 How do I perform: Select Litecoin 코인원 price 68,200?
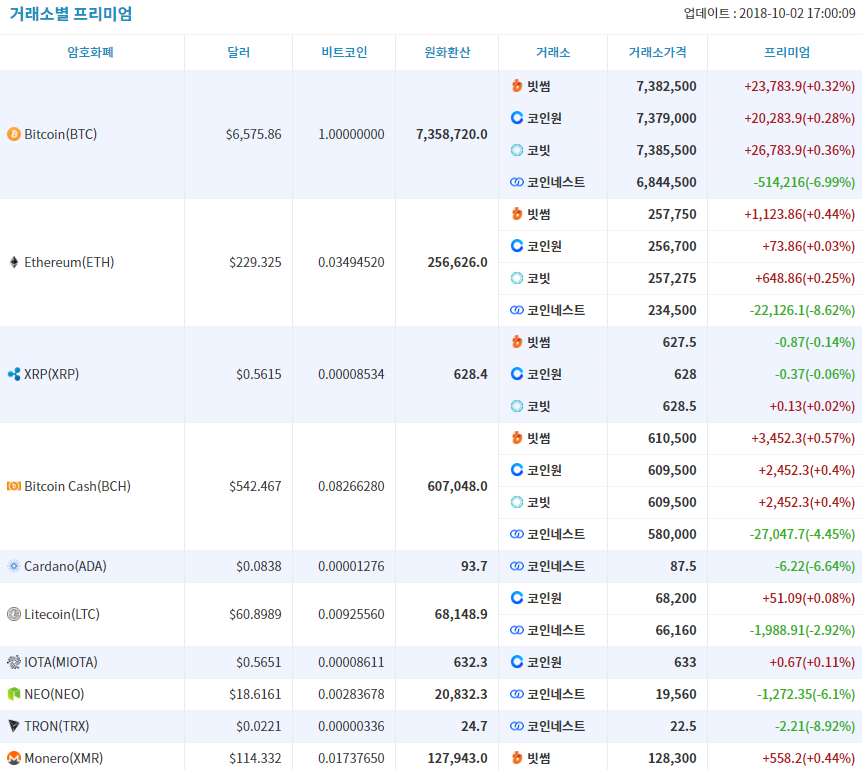pos(676,598)
